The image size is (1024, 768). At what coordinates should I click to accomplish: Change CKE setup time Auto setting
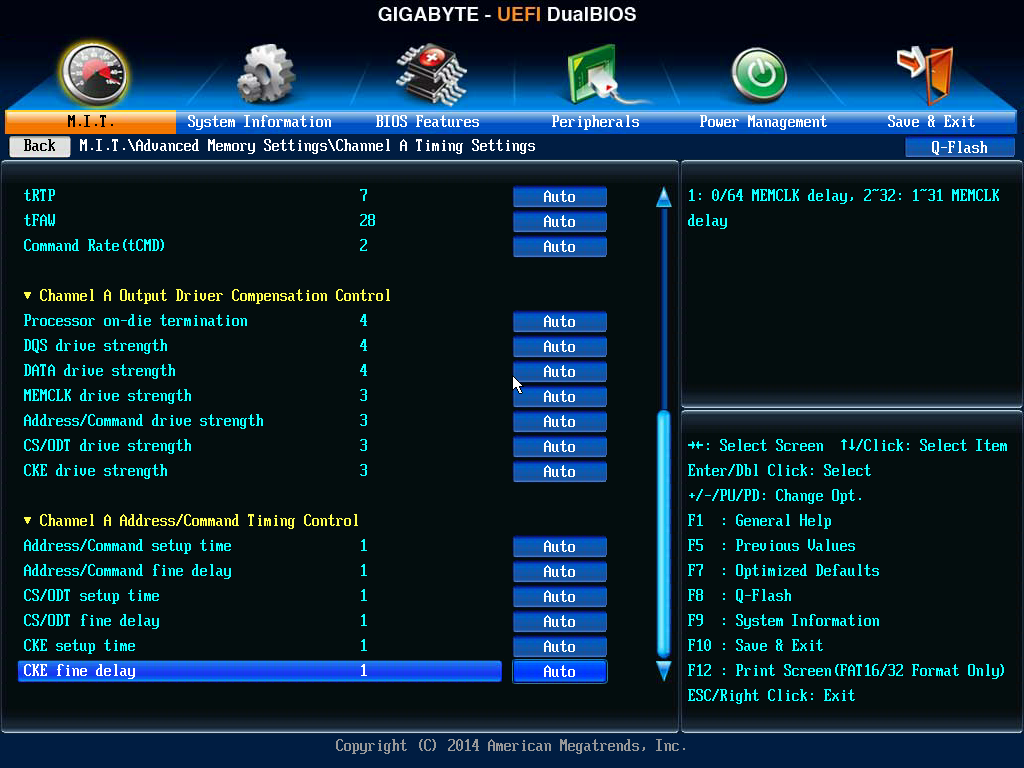(560, 647)
